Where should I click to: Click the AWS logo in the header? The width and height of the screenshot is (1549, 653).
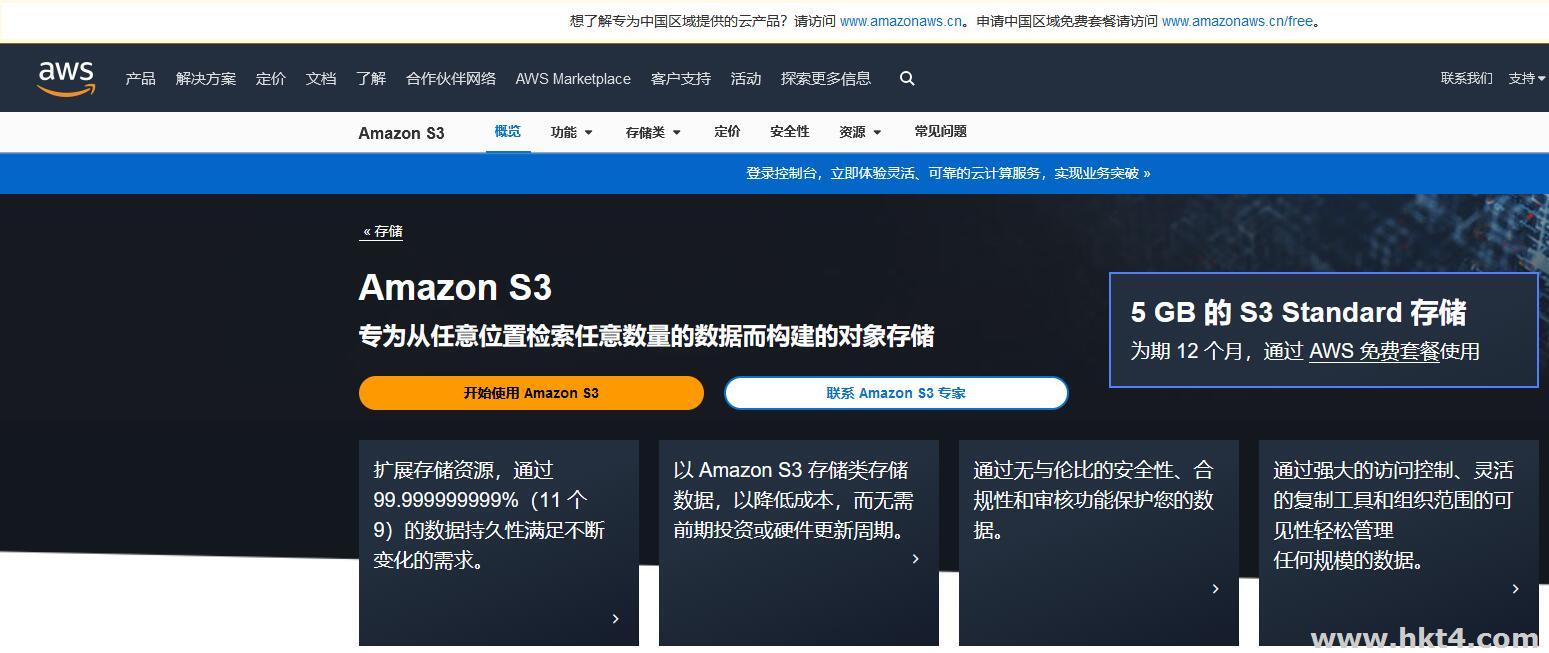point(66,78)
